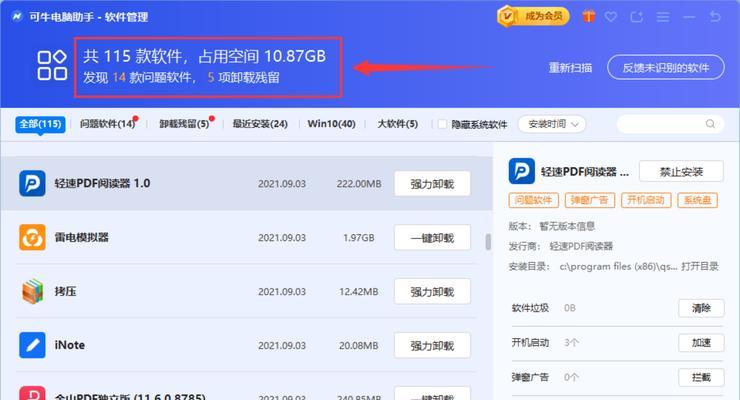Switch to the 问题软件(14) tab
740x400 pixels.
tap(108, 124)
